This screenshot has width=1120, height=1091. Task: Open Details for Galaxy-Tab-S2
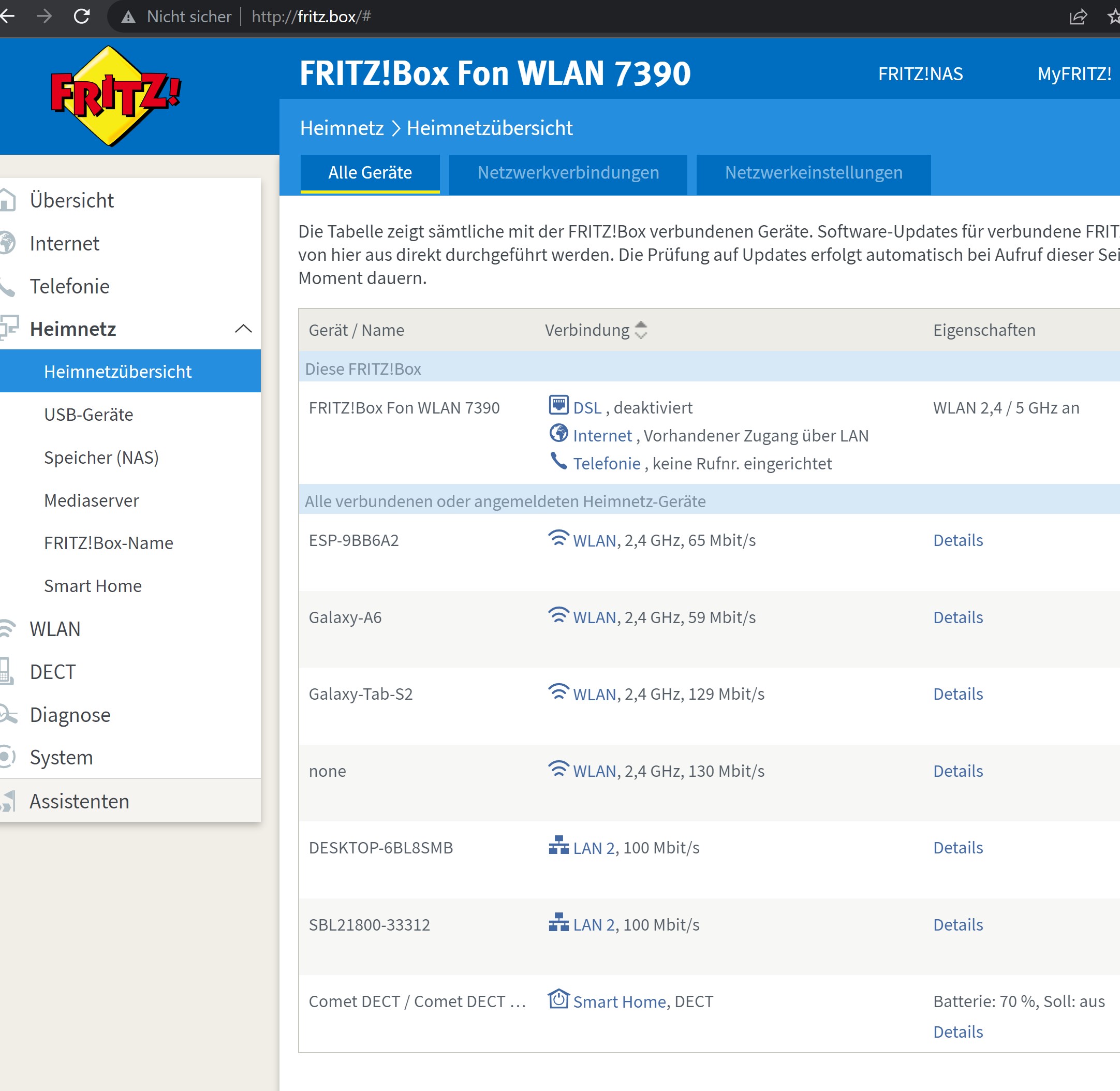click(957, 694)
